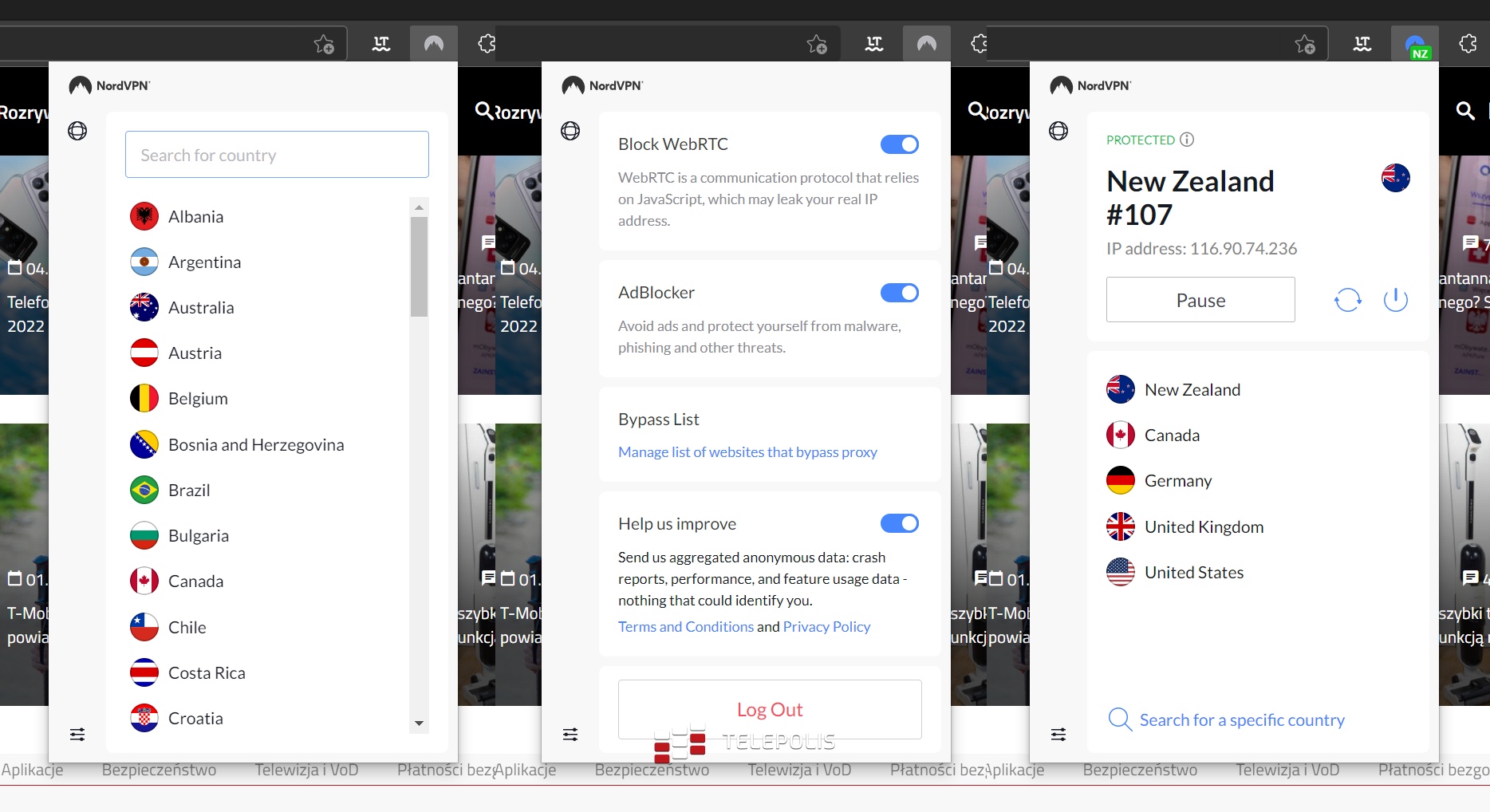Click the Search for country input field
Screen dimensions: 1490x812
[277, 155]
